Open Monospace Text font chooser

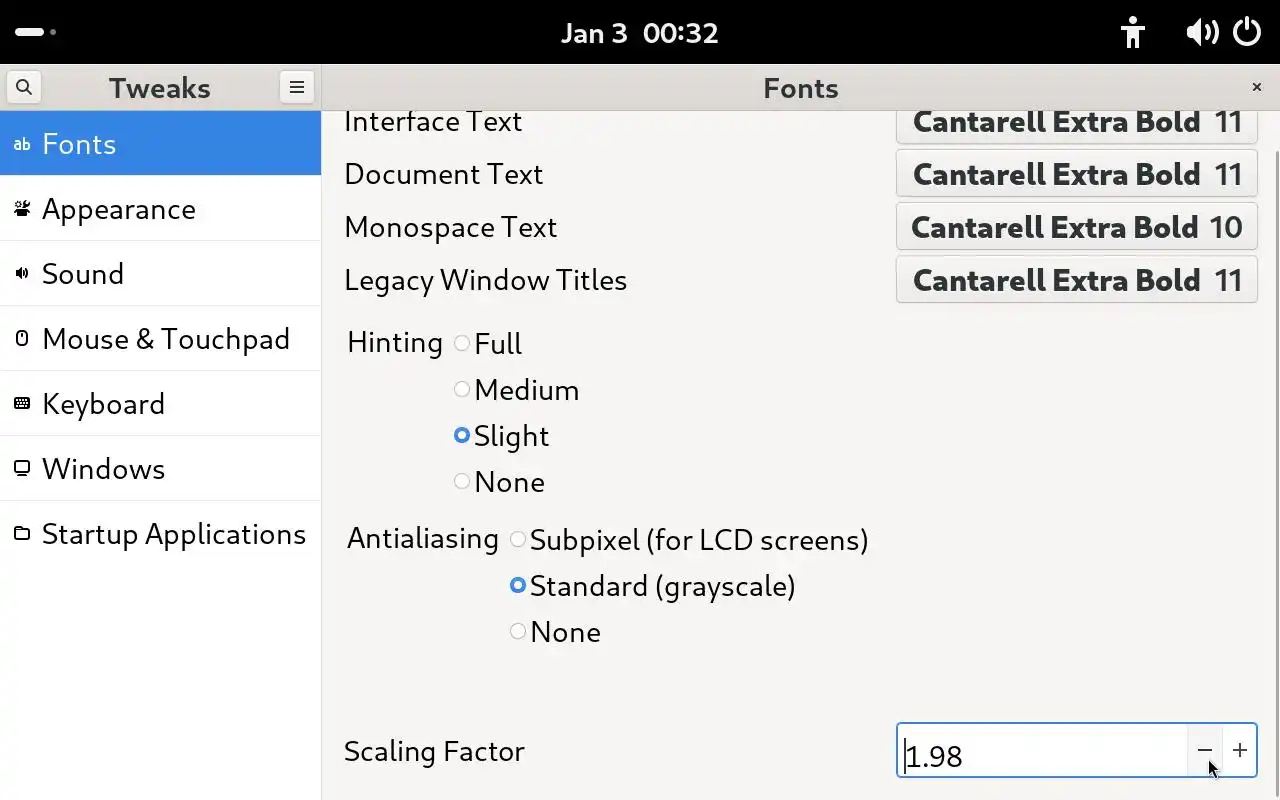coord(1076,228)
